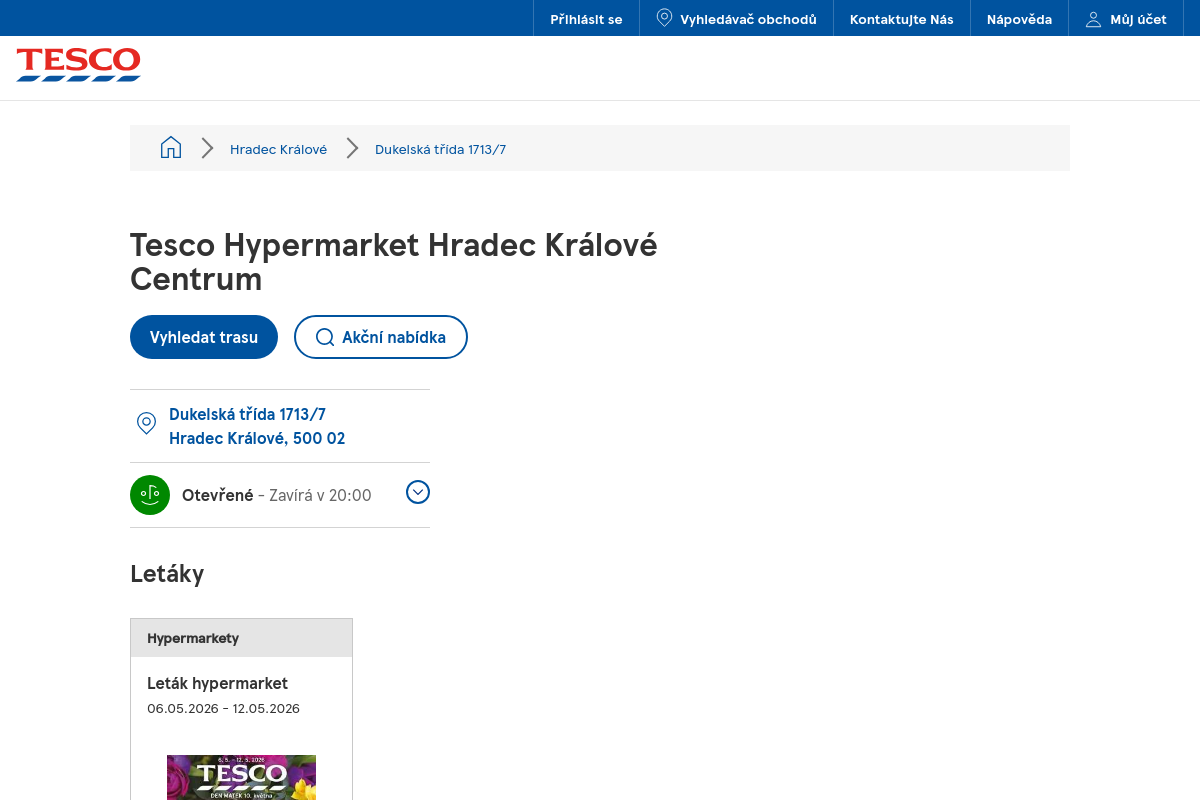Screen dimensions: 1200x800
Task: Click the location pin beside the store address
Action: [146, 424]
